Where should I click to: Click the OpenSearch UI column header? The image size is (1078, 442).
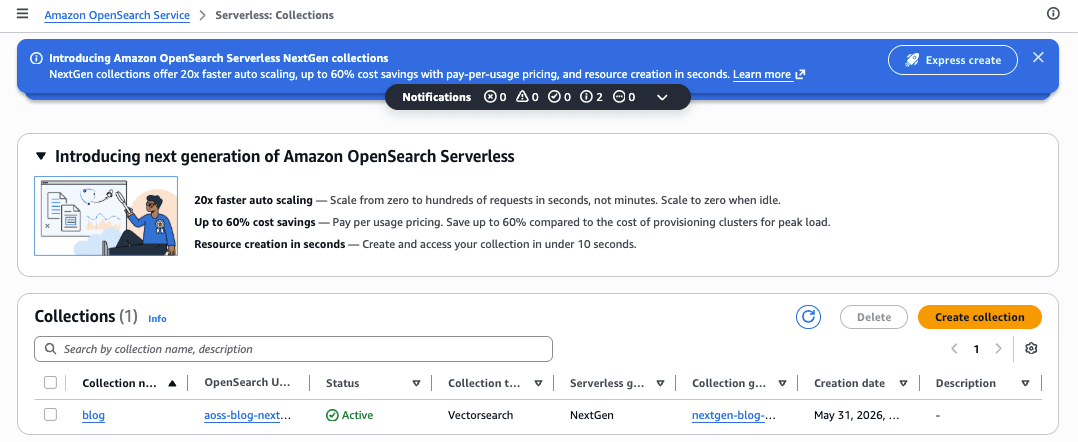(x=248, y=383)
